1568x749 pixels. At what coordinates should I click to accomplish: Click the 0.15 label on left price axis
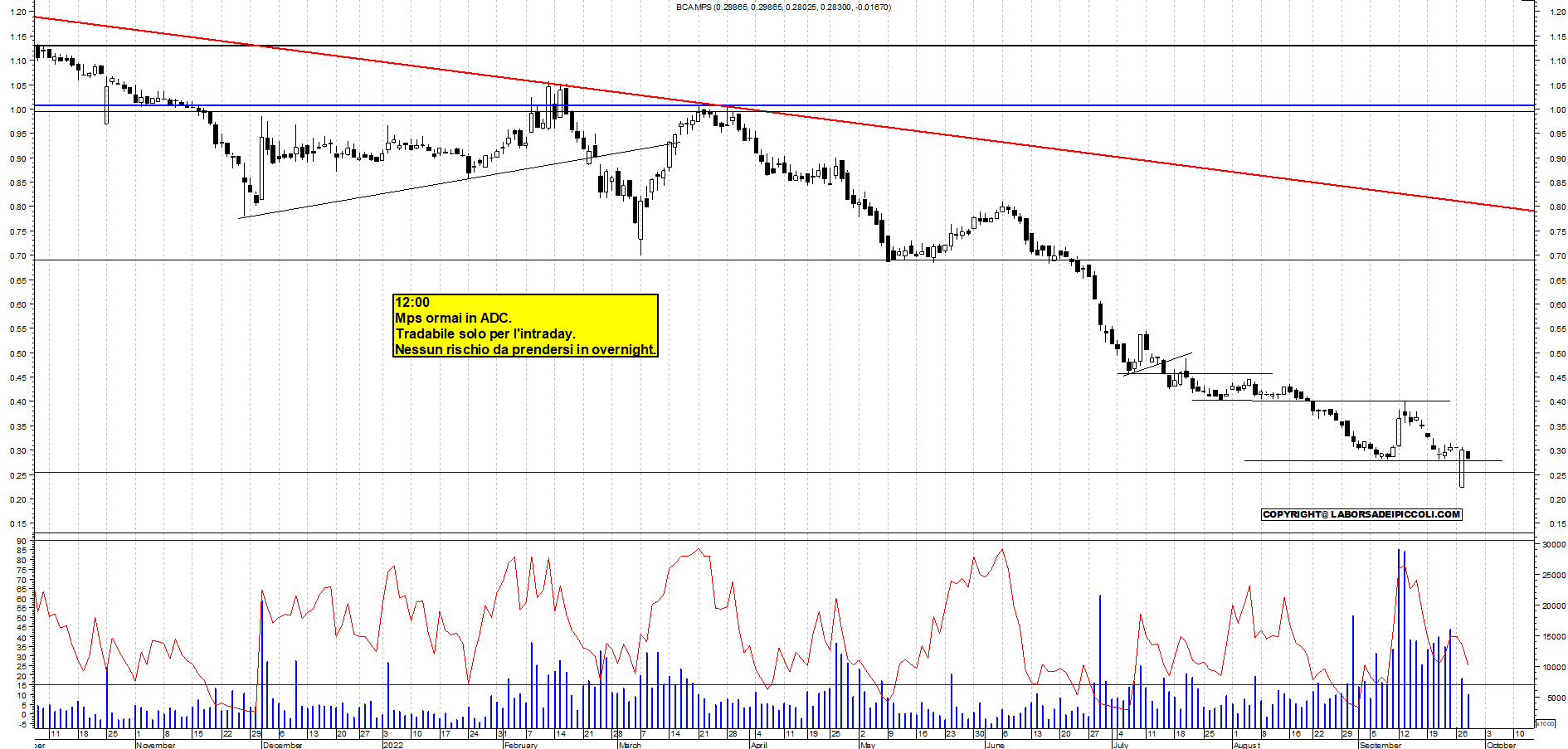click(18, 523)
